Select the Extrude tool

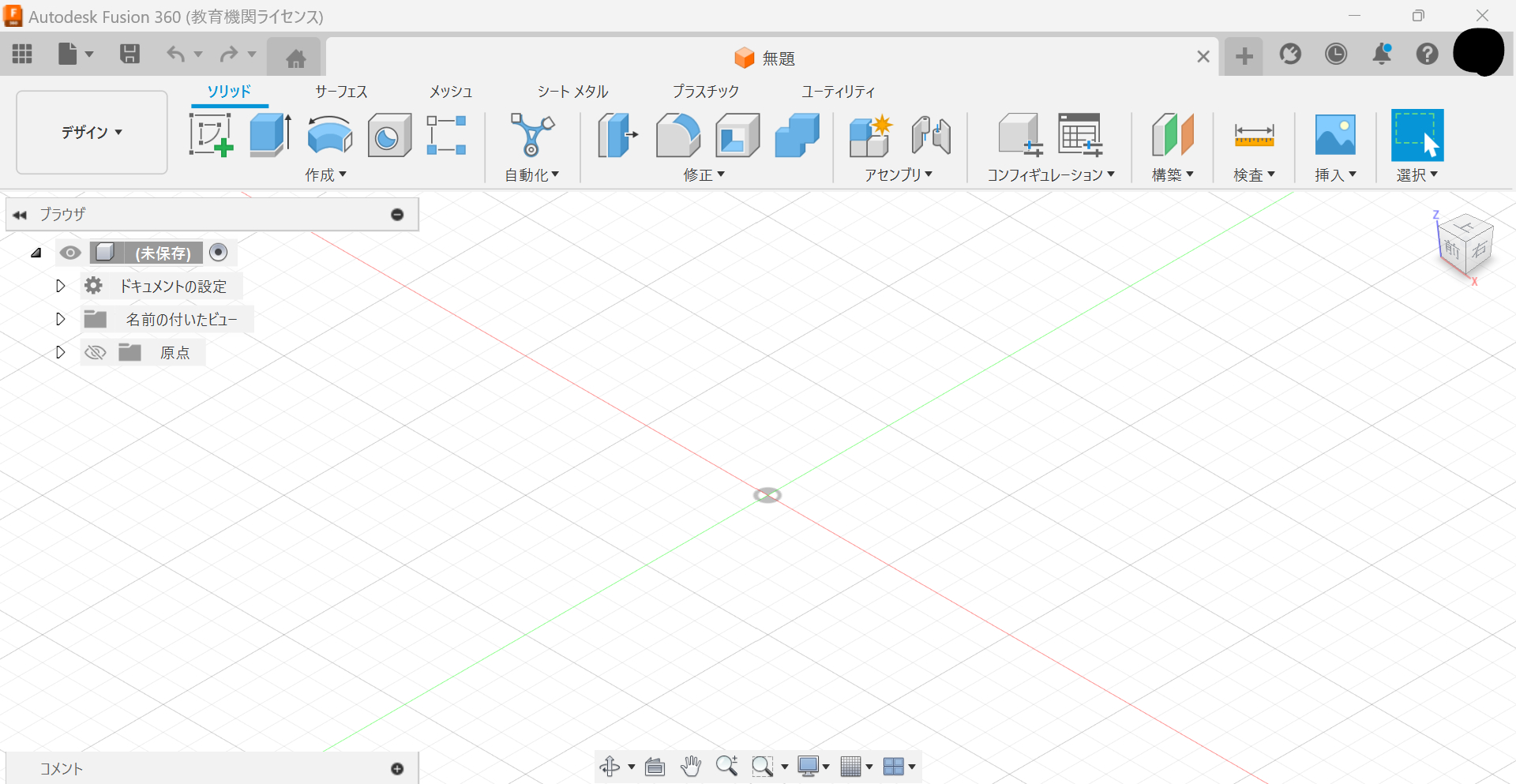(270, 135)
